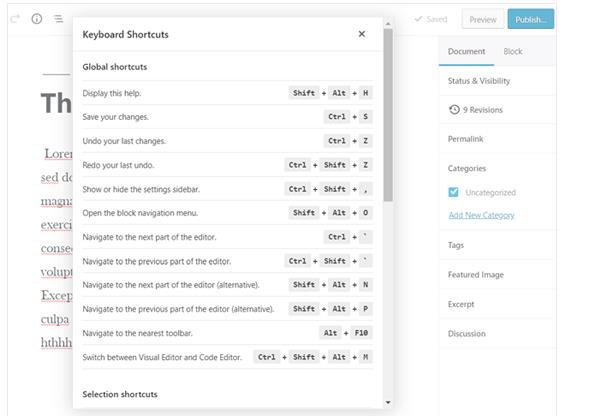
Task: Switch to the Block tab
Action: point(512,51)
